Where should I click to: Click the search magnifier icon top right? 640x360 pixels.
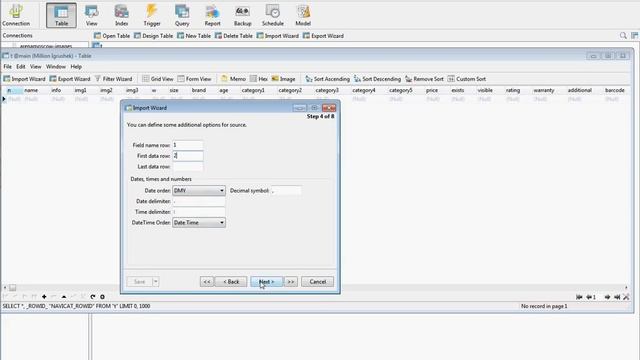point(623,36)
